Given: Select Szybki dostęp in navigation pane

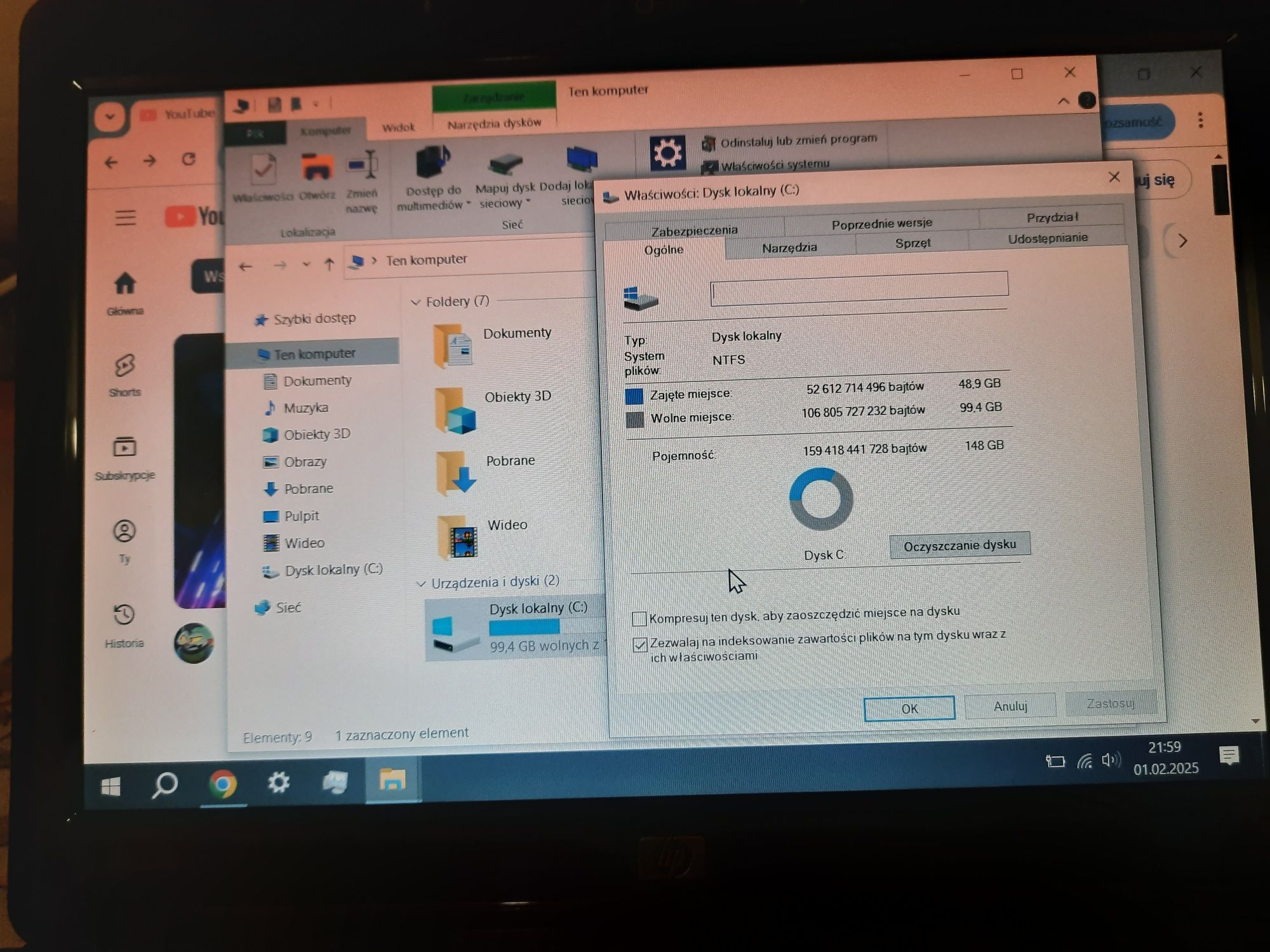Looking at the screenshot, I should [x=305, y=319].
